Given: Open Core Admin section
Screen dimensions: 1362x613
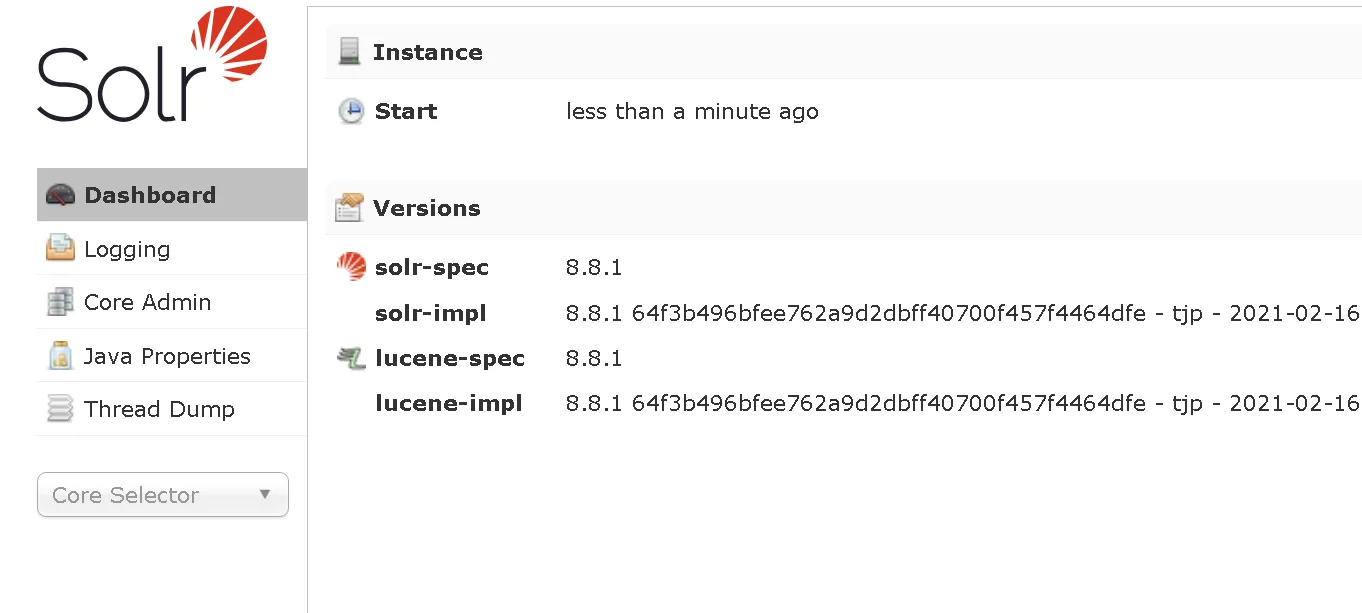Looking at the screenshot, I should click(172, 302).
